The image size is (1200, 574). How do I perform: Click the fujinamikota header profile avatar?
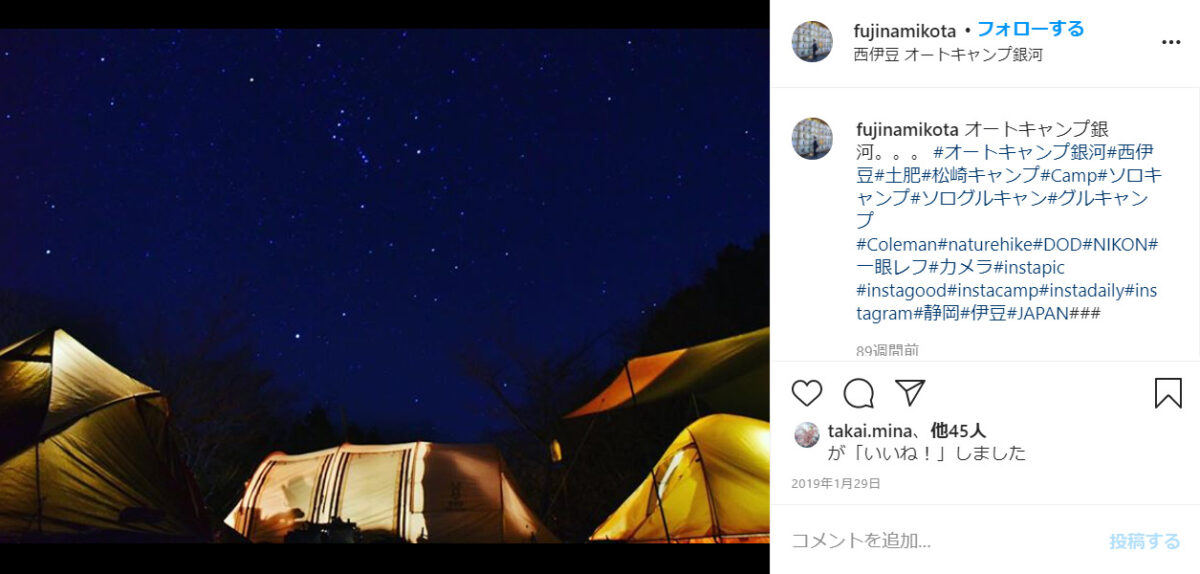(812, 41)
